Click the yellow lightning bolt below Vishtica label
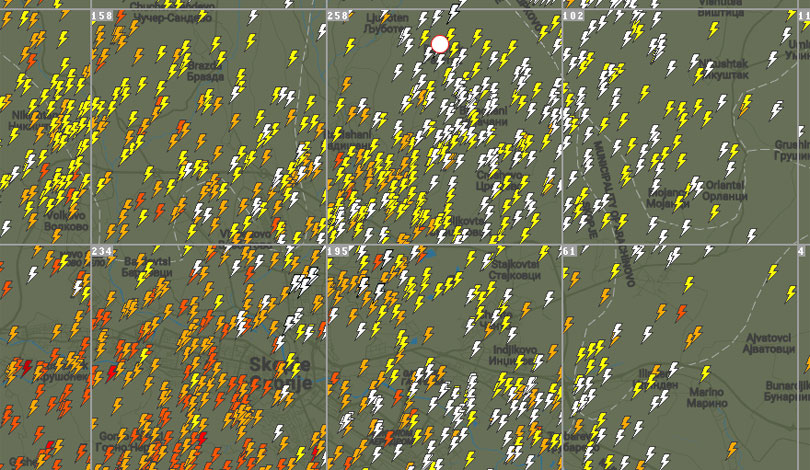Image resolution: width=810 pixels, height=470 pixels. coord(714,31)
